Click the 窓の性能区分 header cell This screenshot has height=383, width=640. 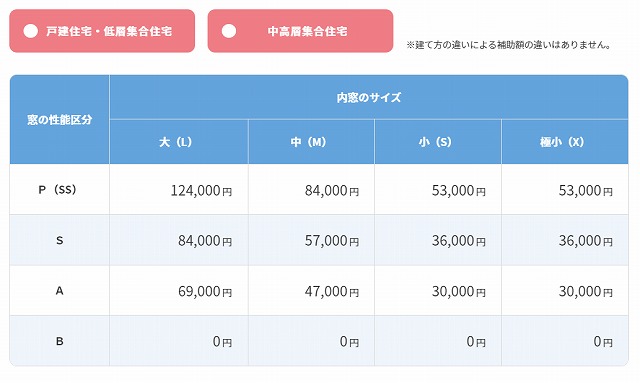point(60,120)
